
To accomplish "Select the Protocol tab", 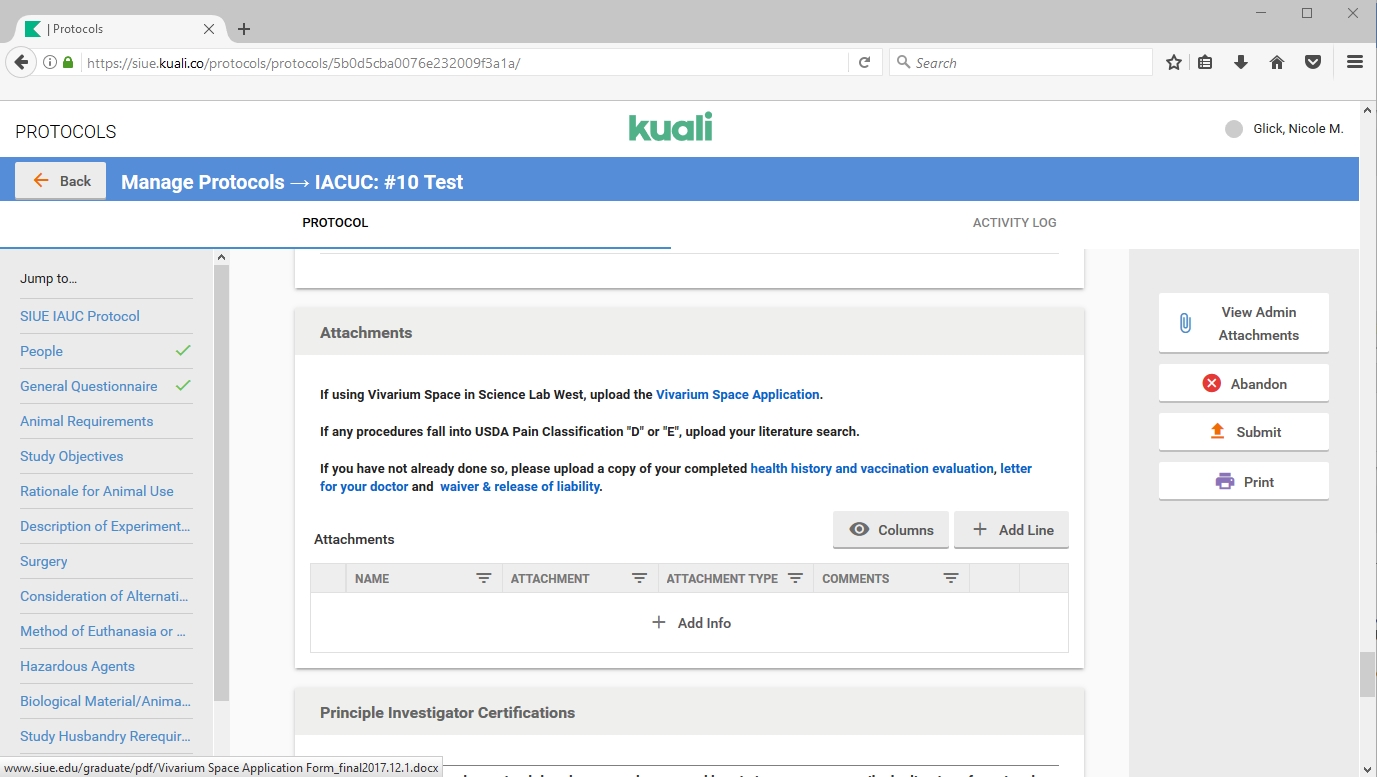I will (x=335, y=223).
